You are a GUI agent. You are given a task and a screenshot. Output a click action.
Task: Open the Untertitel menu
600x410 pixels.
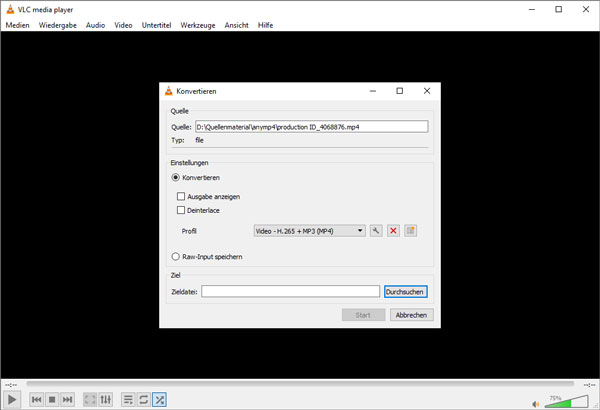coord(156,25)
